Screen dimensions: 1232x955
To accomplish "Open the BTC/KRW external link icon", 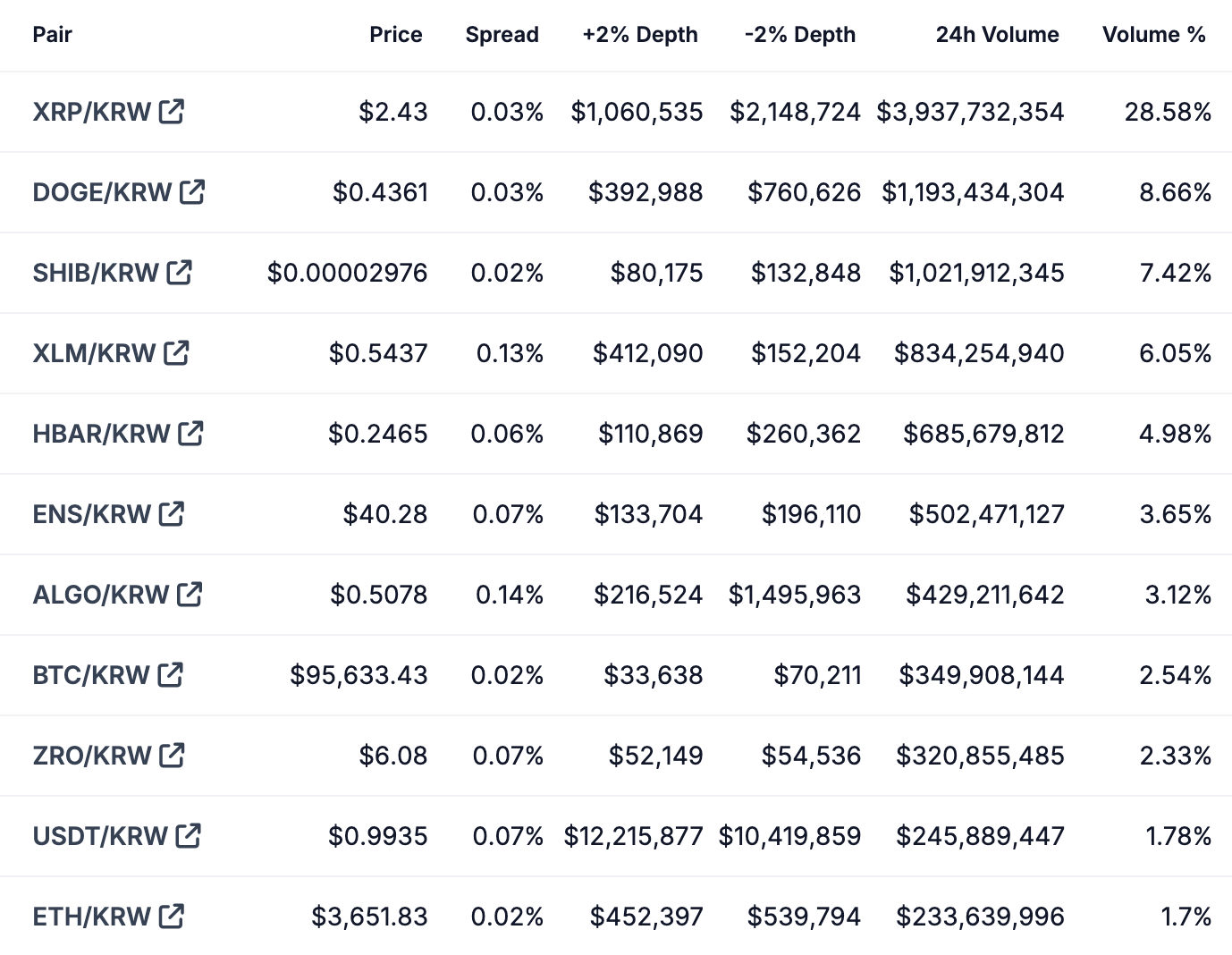I will tap(170, 674).
